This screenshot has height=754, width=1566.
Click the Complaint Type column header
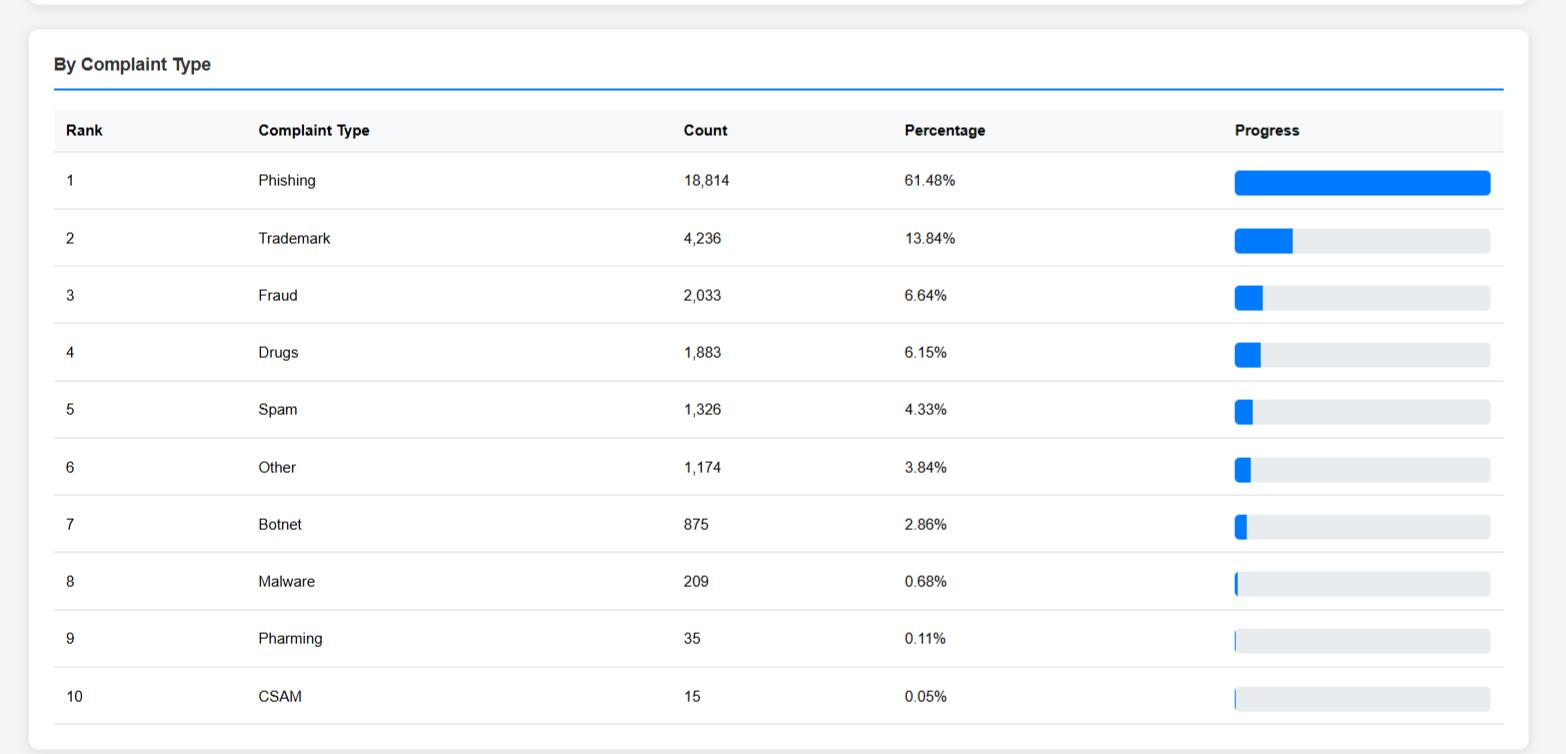313,130
